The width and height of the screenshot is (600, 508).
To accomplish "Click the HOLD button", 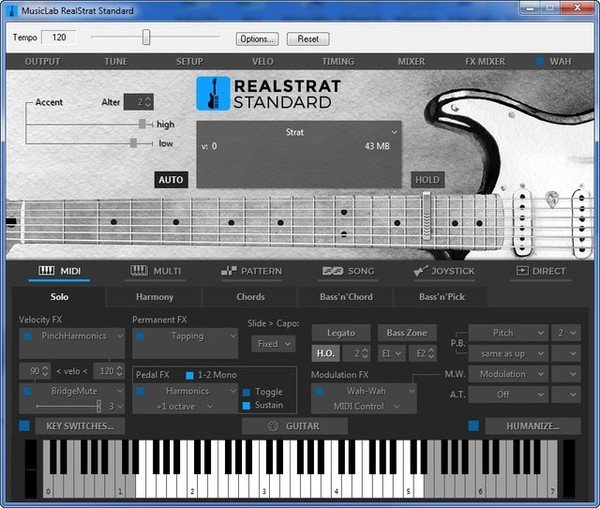I will (427, 179).
